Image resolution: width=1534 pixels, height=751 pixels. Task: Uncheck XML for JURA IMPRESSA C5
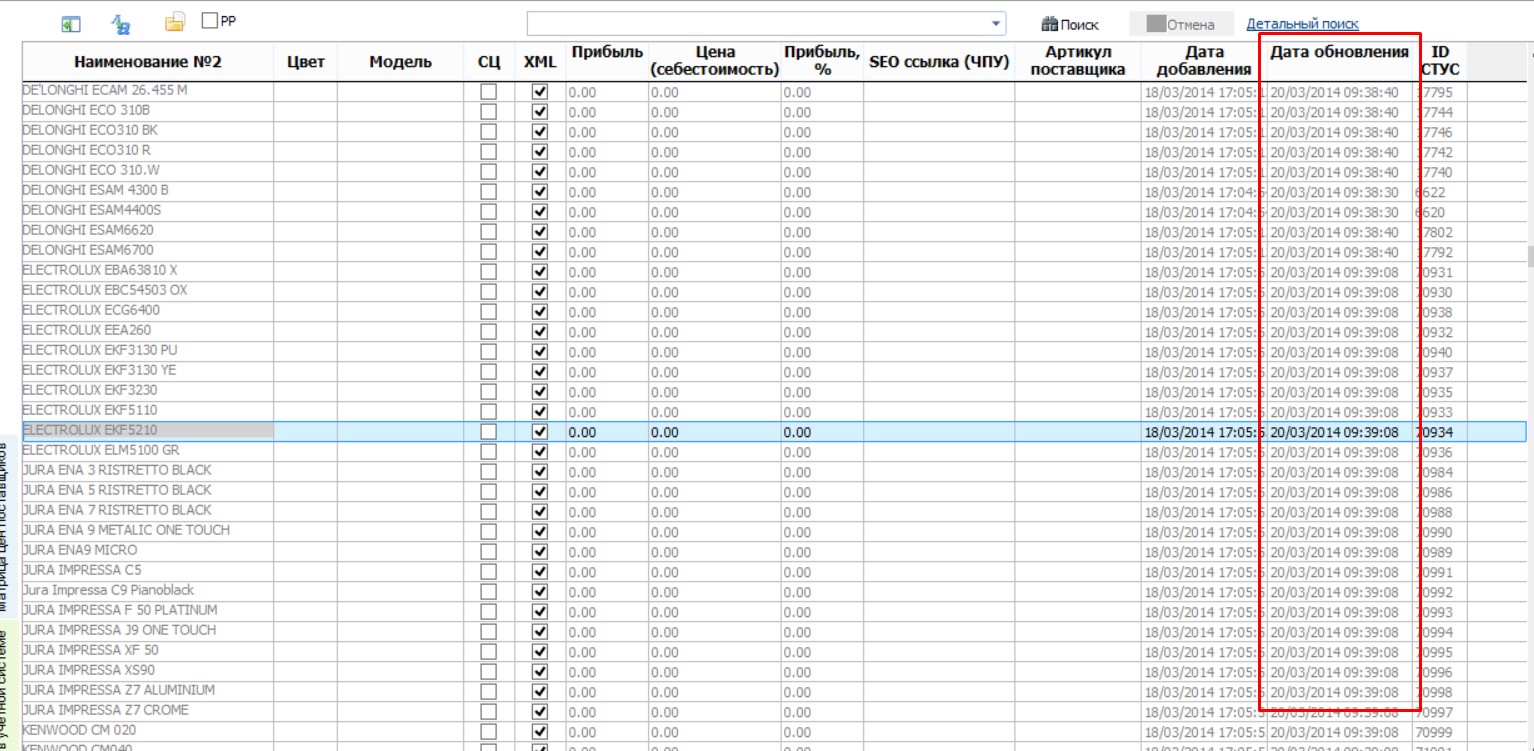point(540,572)
